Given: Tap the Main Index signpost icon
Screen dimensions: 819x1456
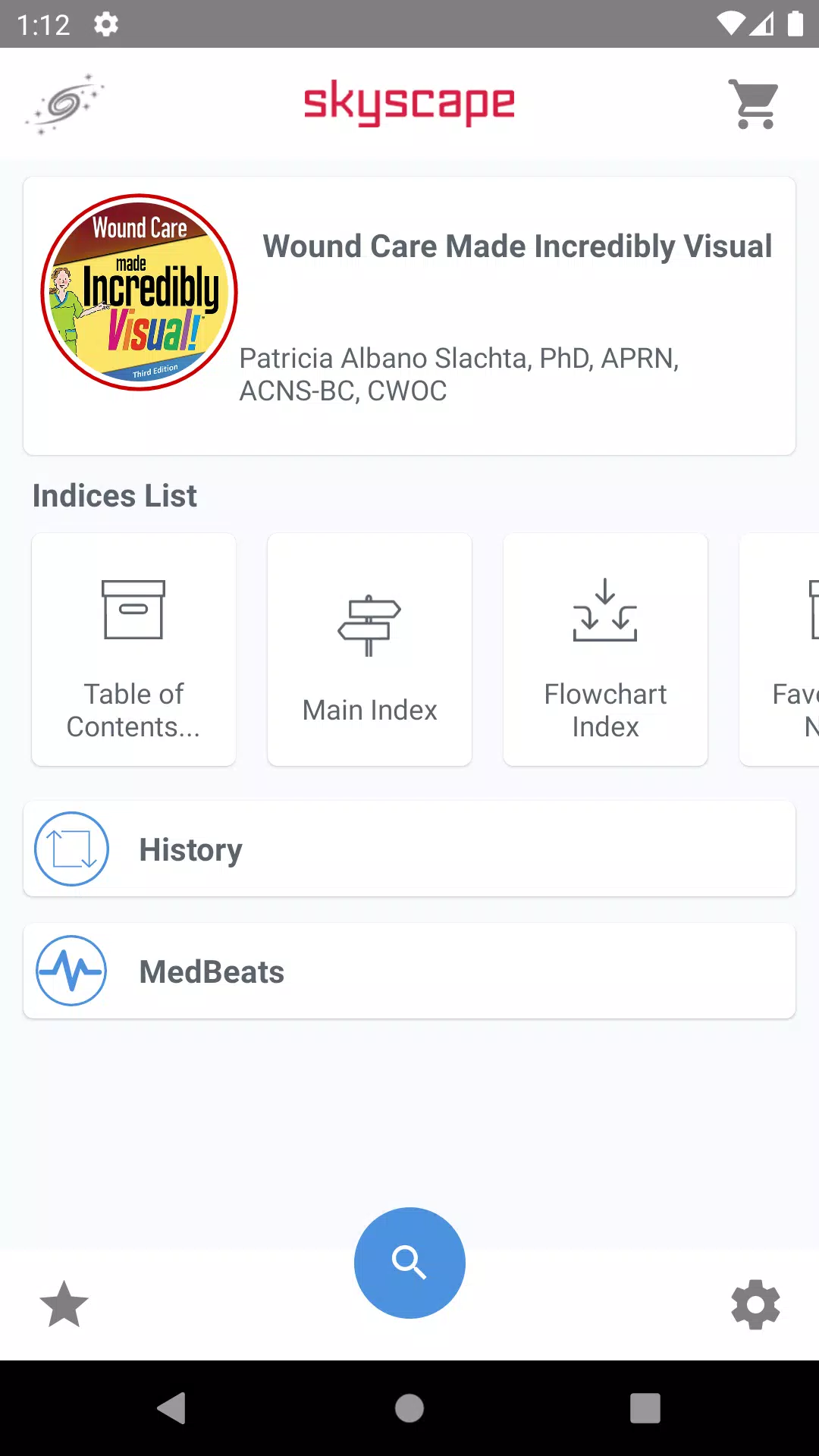Looking at the screenshot, I should (369, 625).
